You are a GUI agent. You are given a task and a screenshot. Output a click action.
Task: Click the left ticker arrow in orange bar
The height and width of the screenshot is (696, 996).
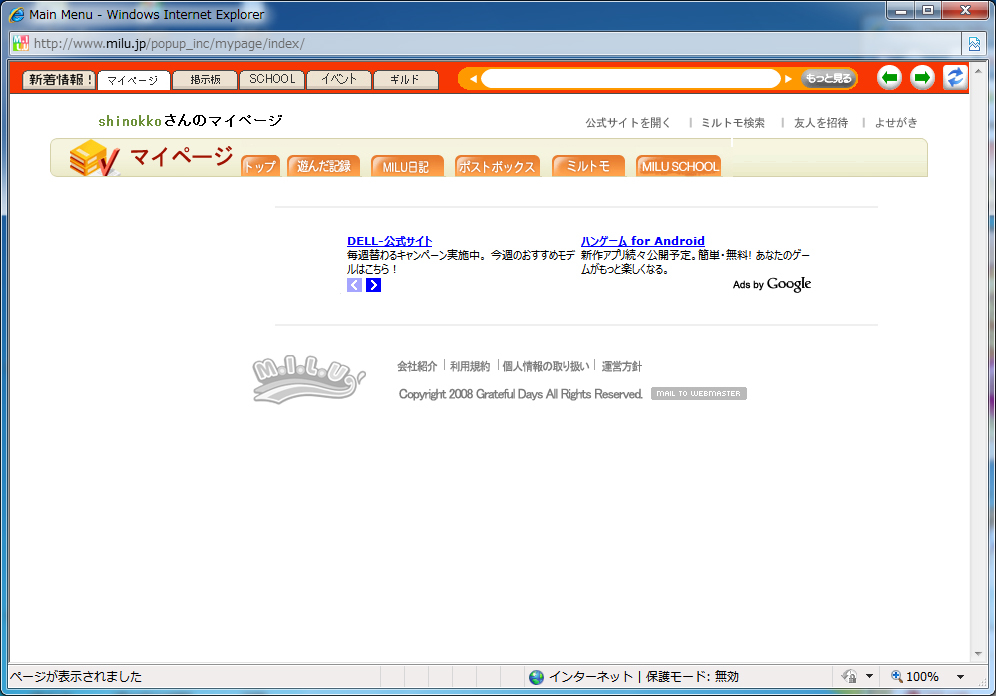pos(473,79)
